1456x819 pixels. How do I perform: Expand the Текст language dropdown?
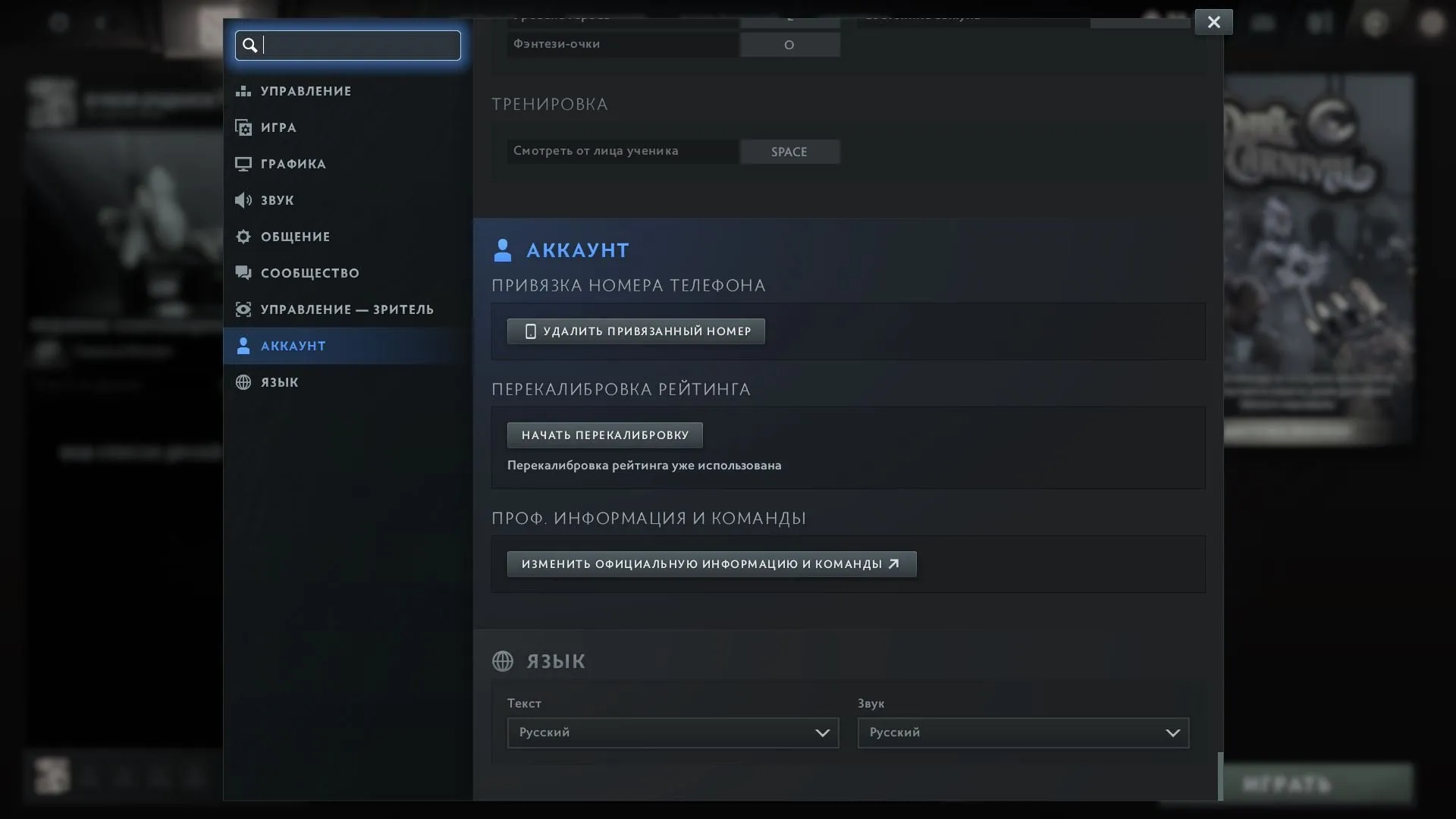[673, 733]
